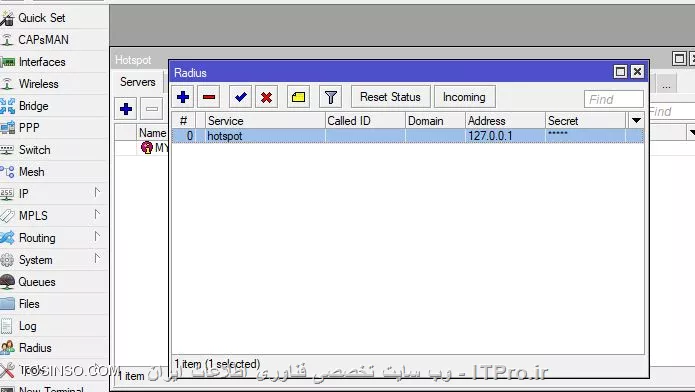Open the filter funnel in Radius window
Viewport: 695px width, 392px height.
point(331,97)
